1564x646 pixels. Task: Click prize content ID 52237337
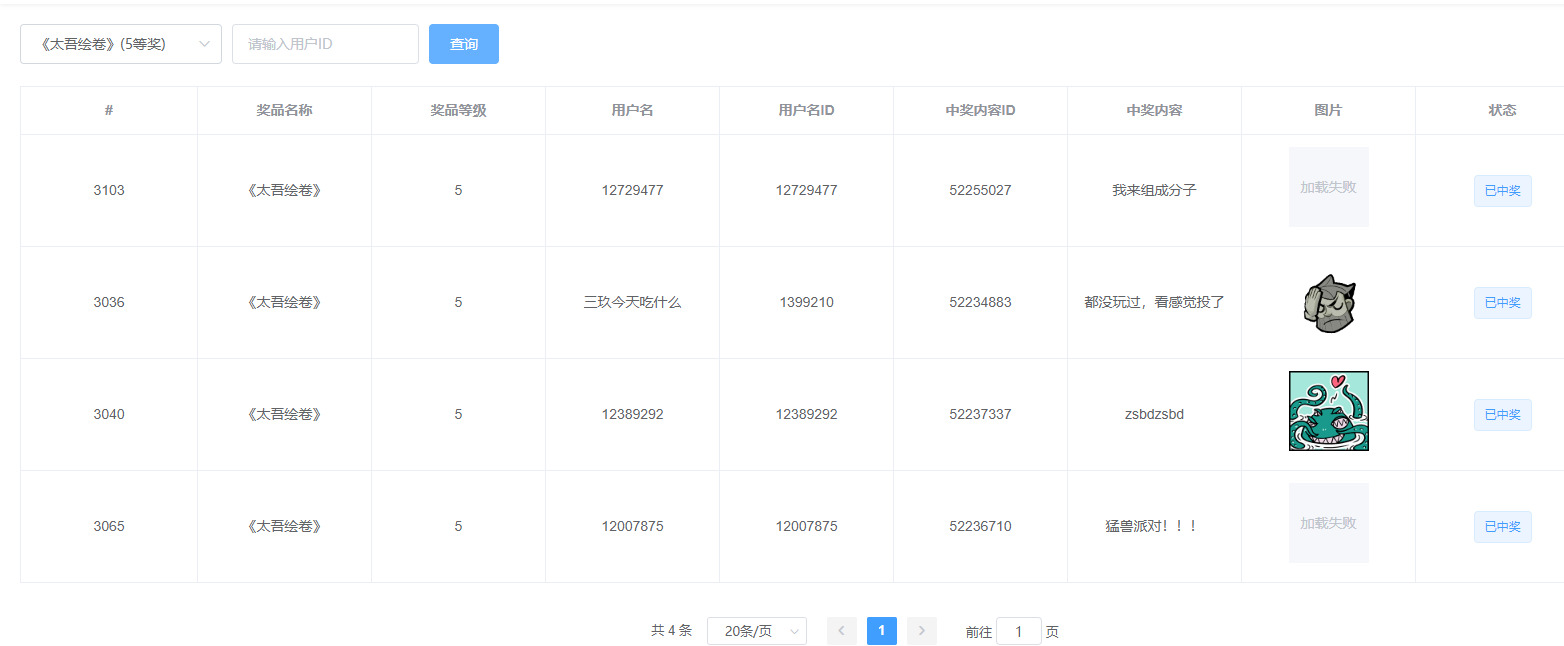pyautogui.click(x=980, y=414)
